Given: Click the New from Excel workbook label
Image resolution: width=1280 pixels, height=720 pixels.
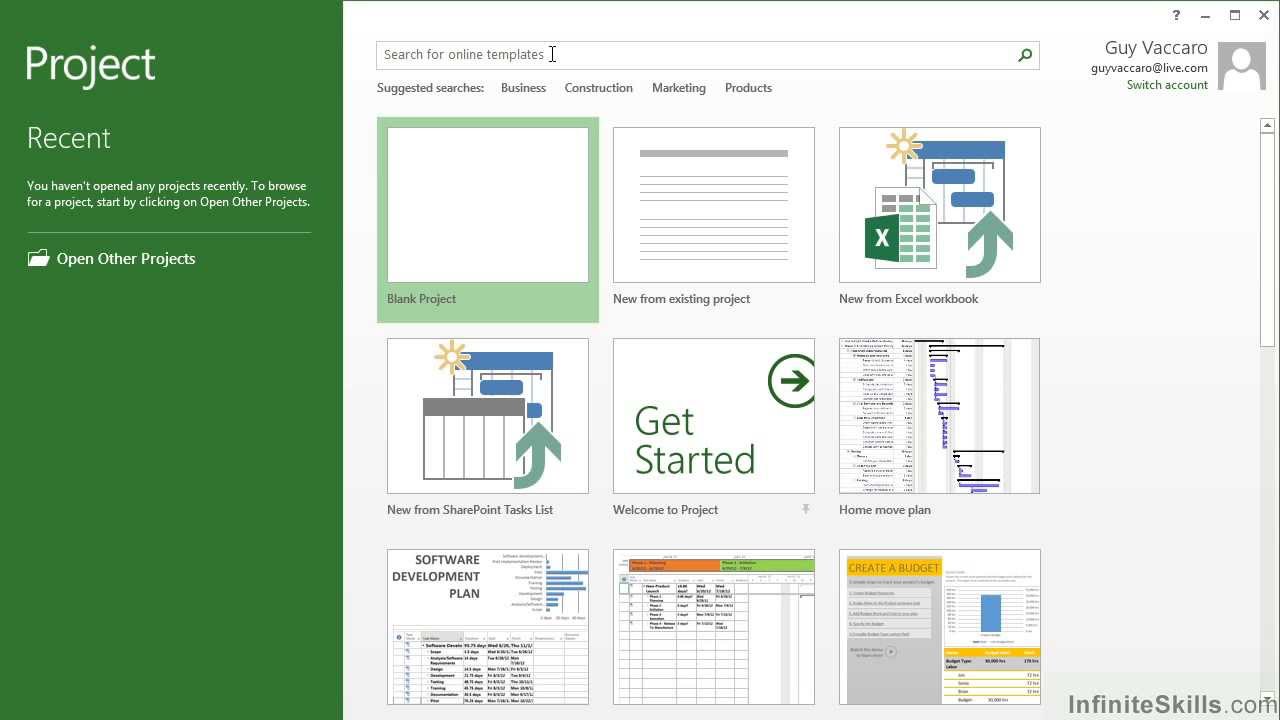Looking at the screenshot, I should pos(908,299).
